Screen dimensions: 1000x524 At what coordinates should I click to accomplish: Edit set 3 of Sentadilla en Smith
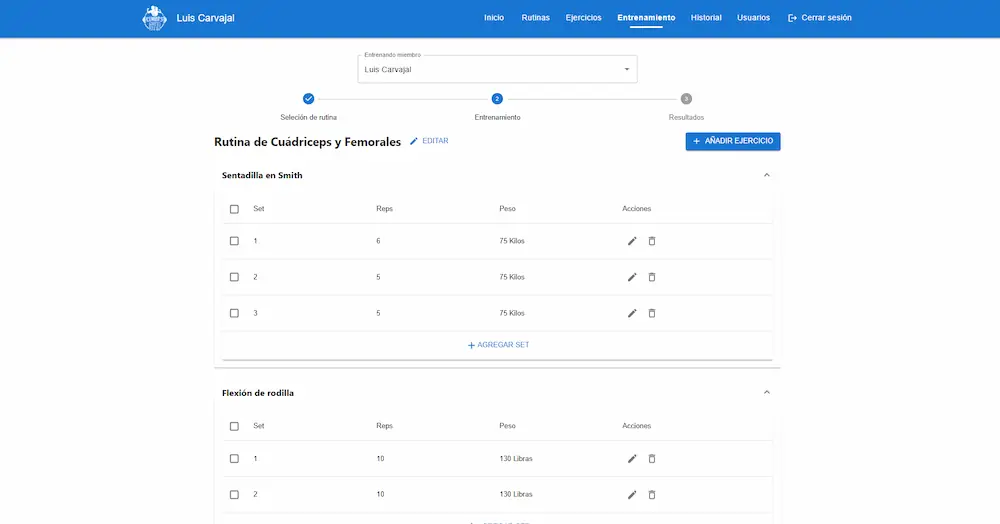[632, 313]
